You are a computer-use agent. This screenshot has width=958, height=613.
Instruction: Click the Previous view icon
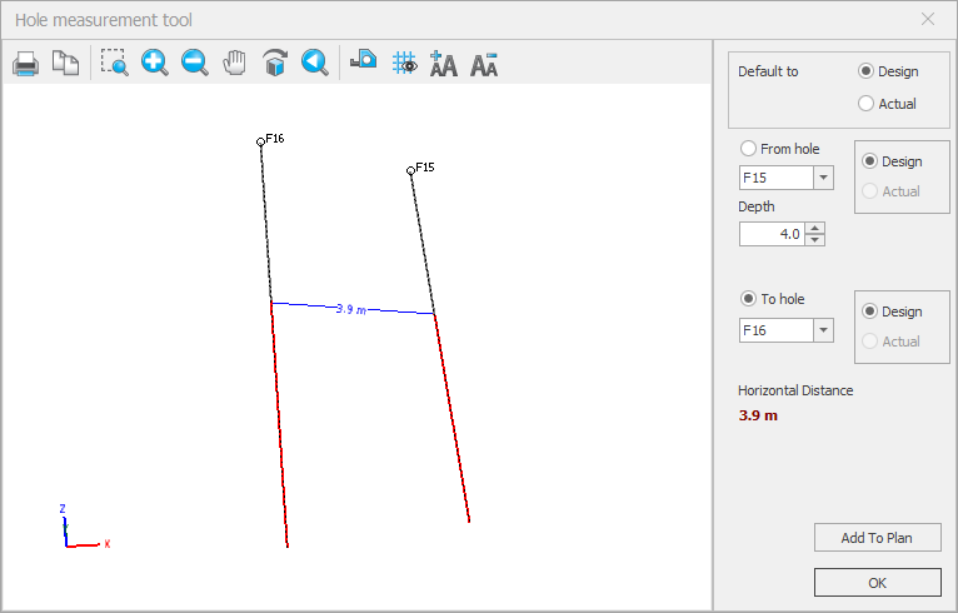pos(315,63)
